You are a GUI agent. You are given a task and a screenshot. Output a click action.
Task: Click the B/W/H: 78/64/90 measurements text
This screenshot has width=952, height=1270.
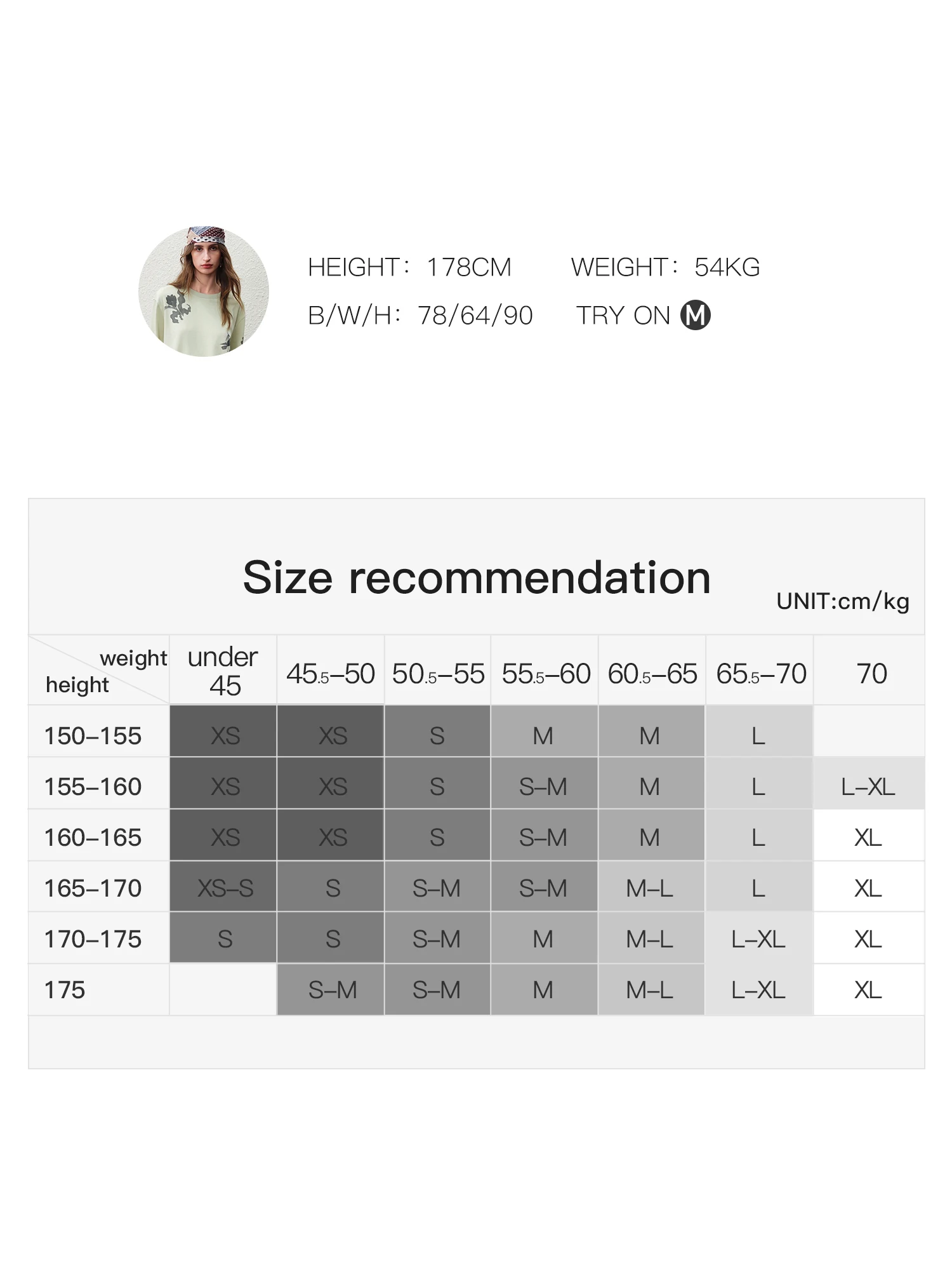tap(420, 316)
